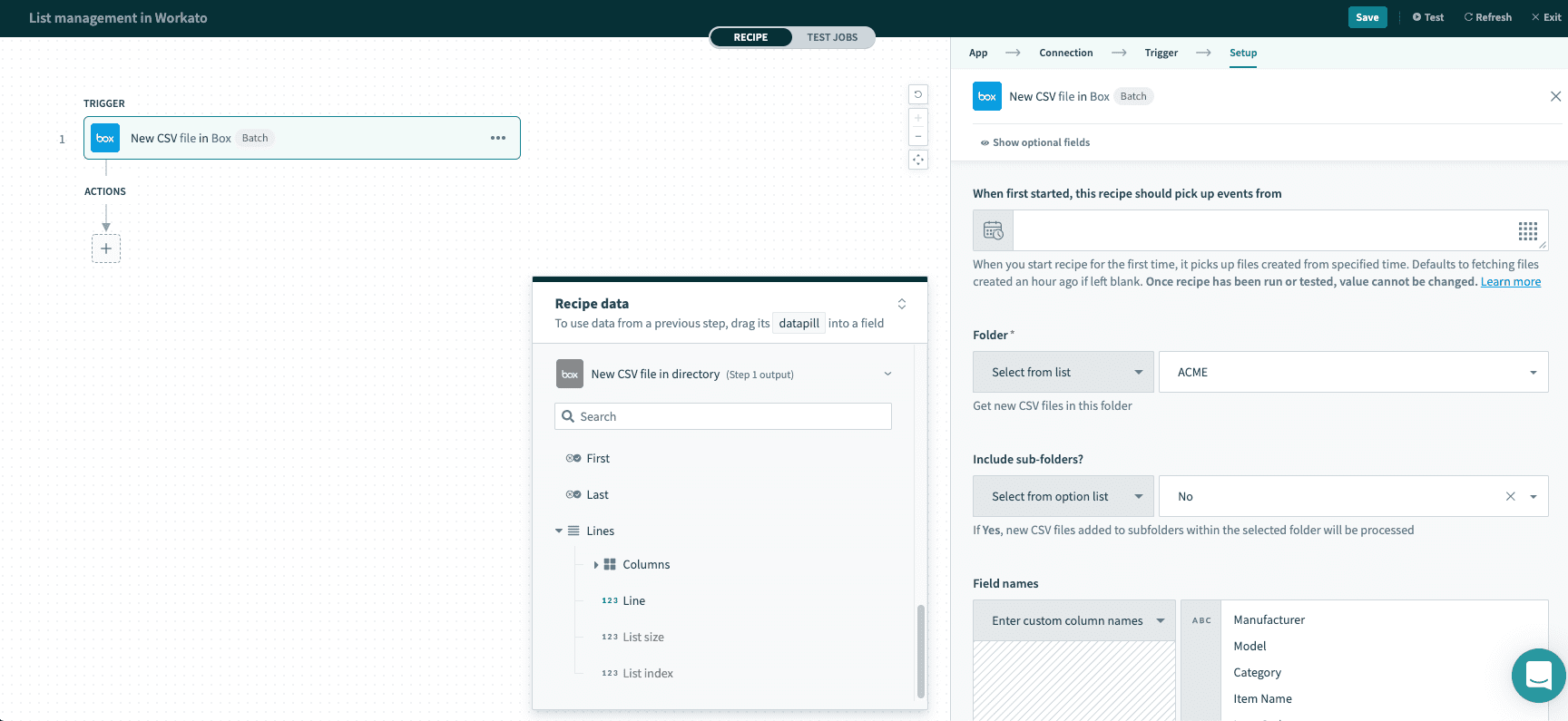Open the Learn more link
Screen dimensions: 1568x721
pos(1511,282)
